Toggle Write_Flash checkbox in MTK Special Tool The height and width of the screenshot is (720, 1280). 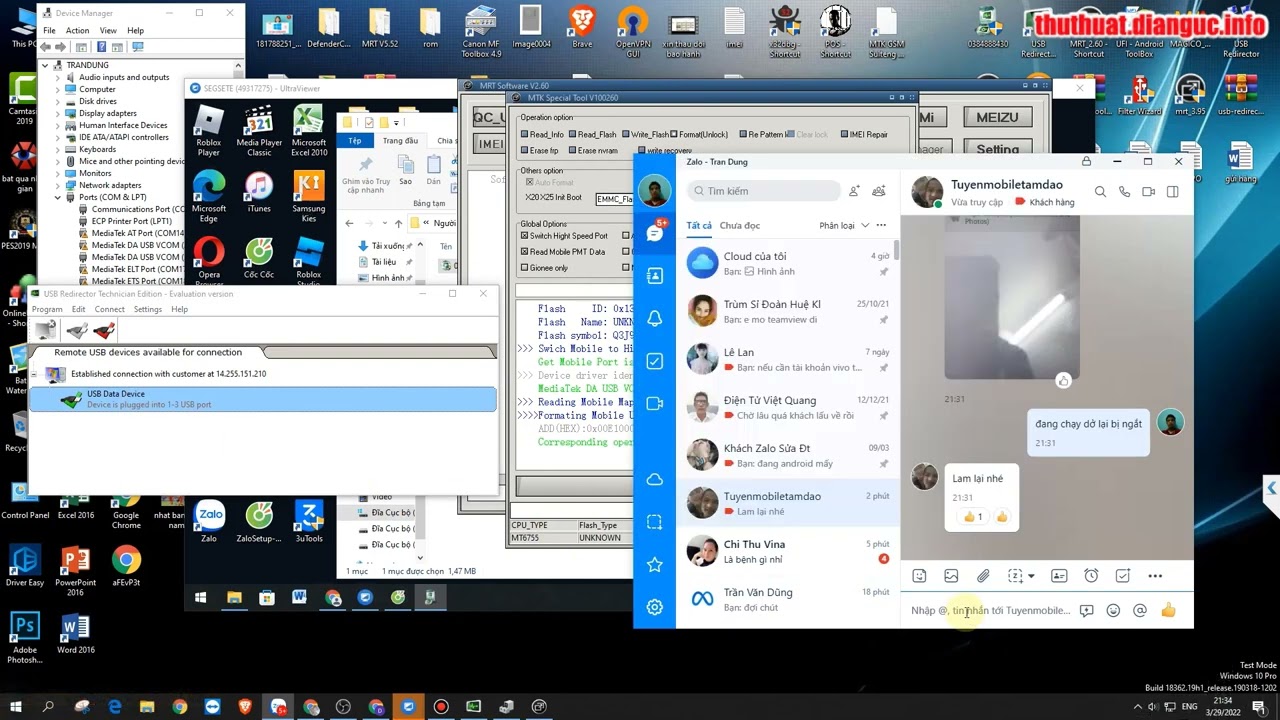[625, 135]
